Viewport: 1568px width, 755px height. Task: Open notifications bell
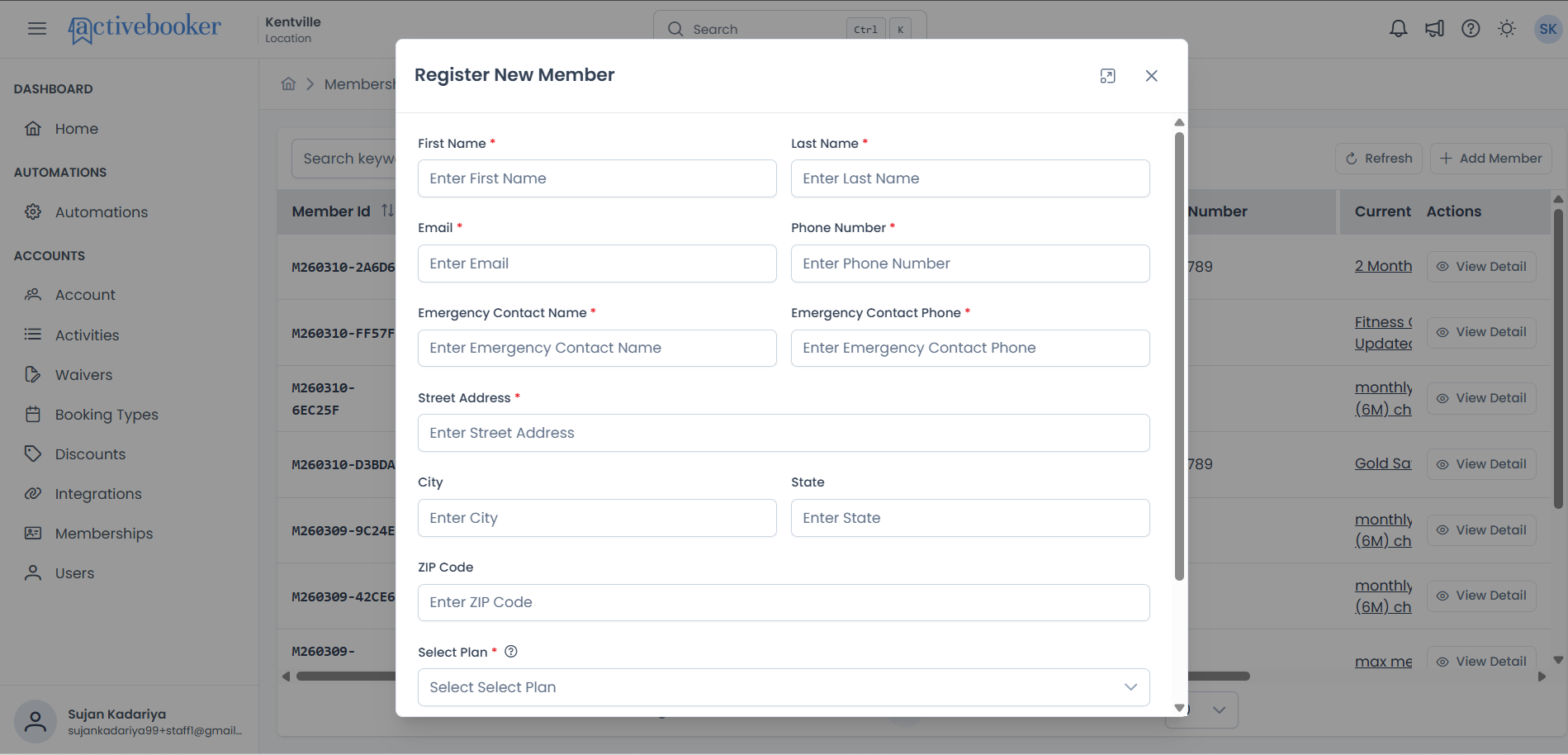[1398, 29]
